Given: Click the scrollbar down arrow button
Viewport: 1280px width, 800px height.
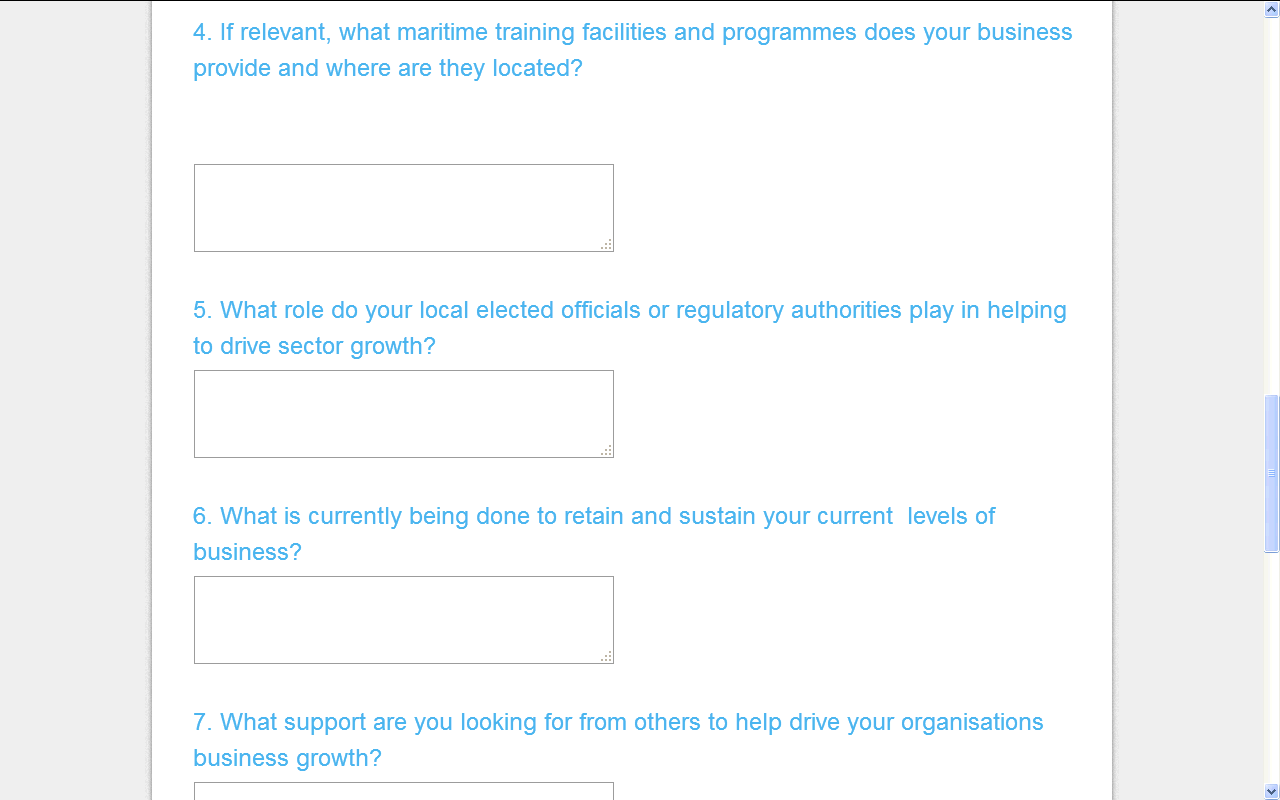Looking at the screenshot, I should point(1271,791).
